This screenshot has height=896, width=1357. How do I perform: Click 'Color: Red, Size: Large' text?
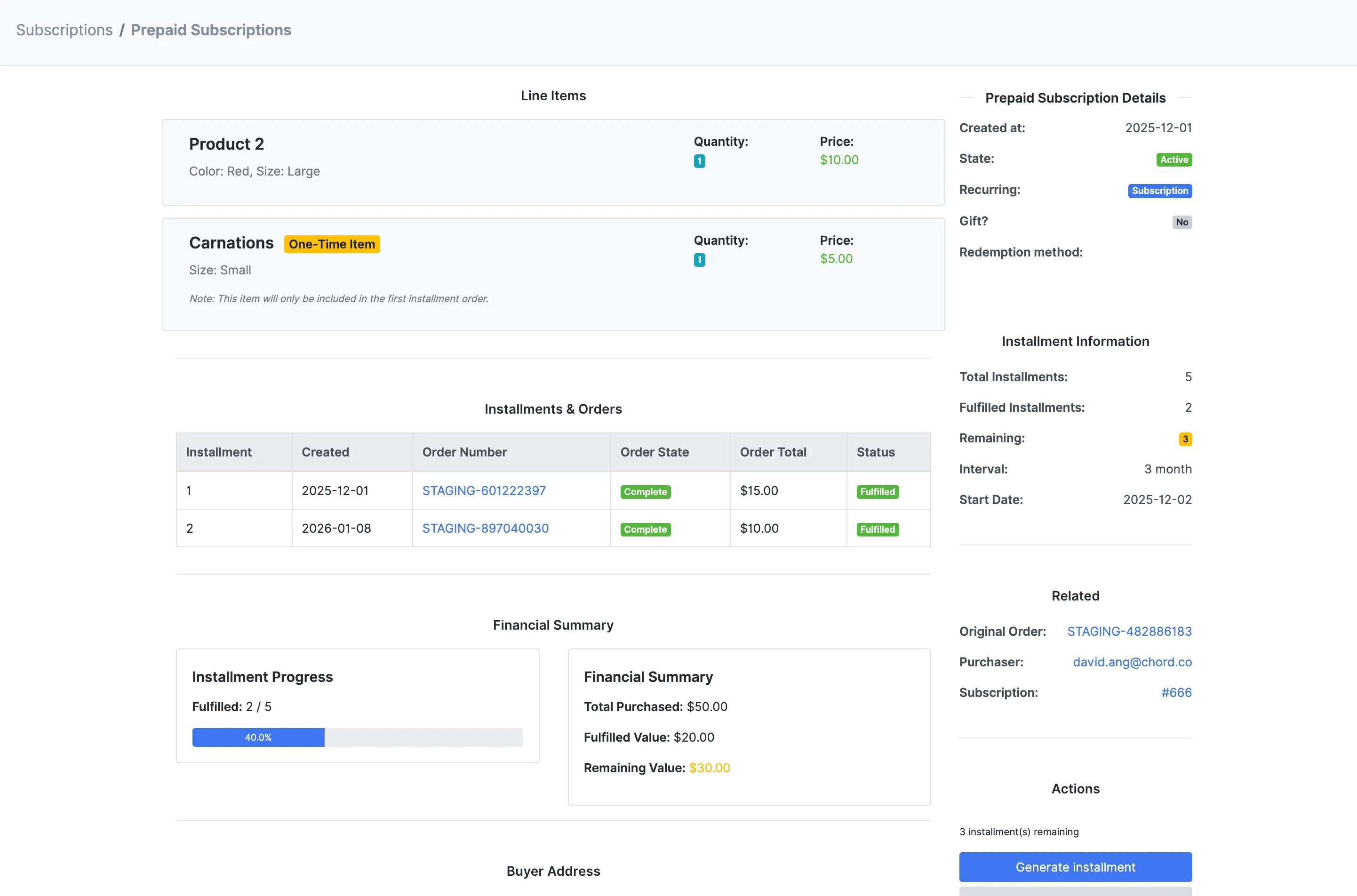254,171
